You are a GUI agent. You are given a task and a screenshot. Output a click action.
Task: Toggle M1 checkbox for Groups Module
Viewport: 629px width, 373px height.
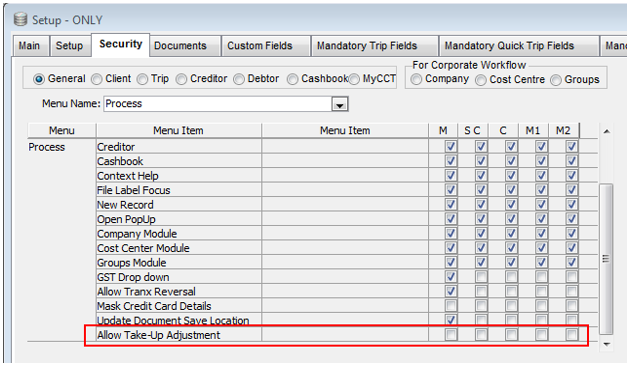point(541,262)
